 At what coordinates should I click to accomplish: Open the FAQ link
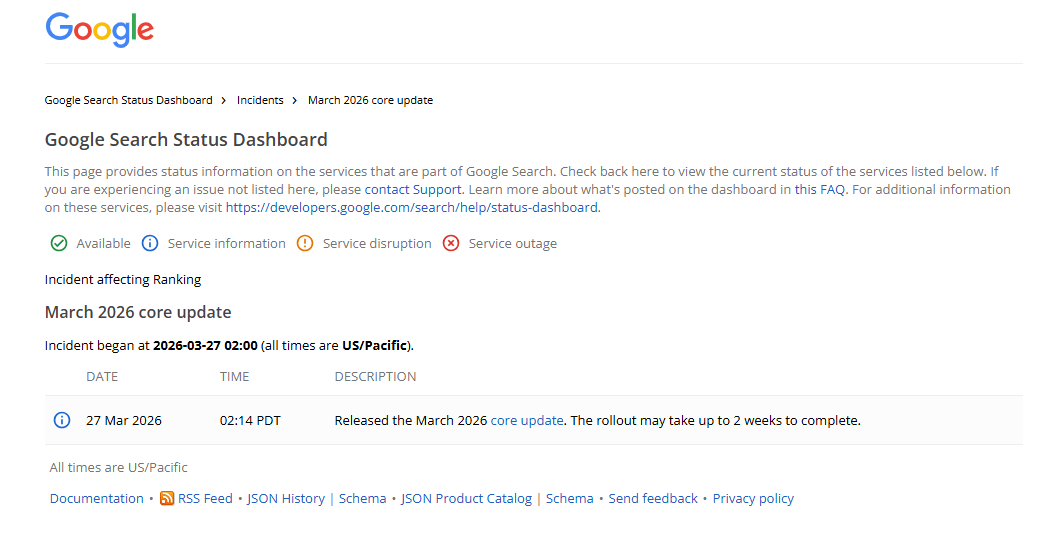832,189
